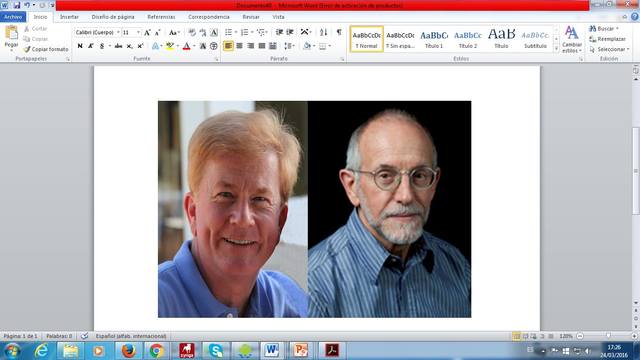Increase font size with the grow A icon
Image resolution: width=640 pixels, height=360 pixels.
point(147,32)
